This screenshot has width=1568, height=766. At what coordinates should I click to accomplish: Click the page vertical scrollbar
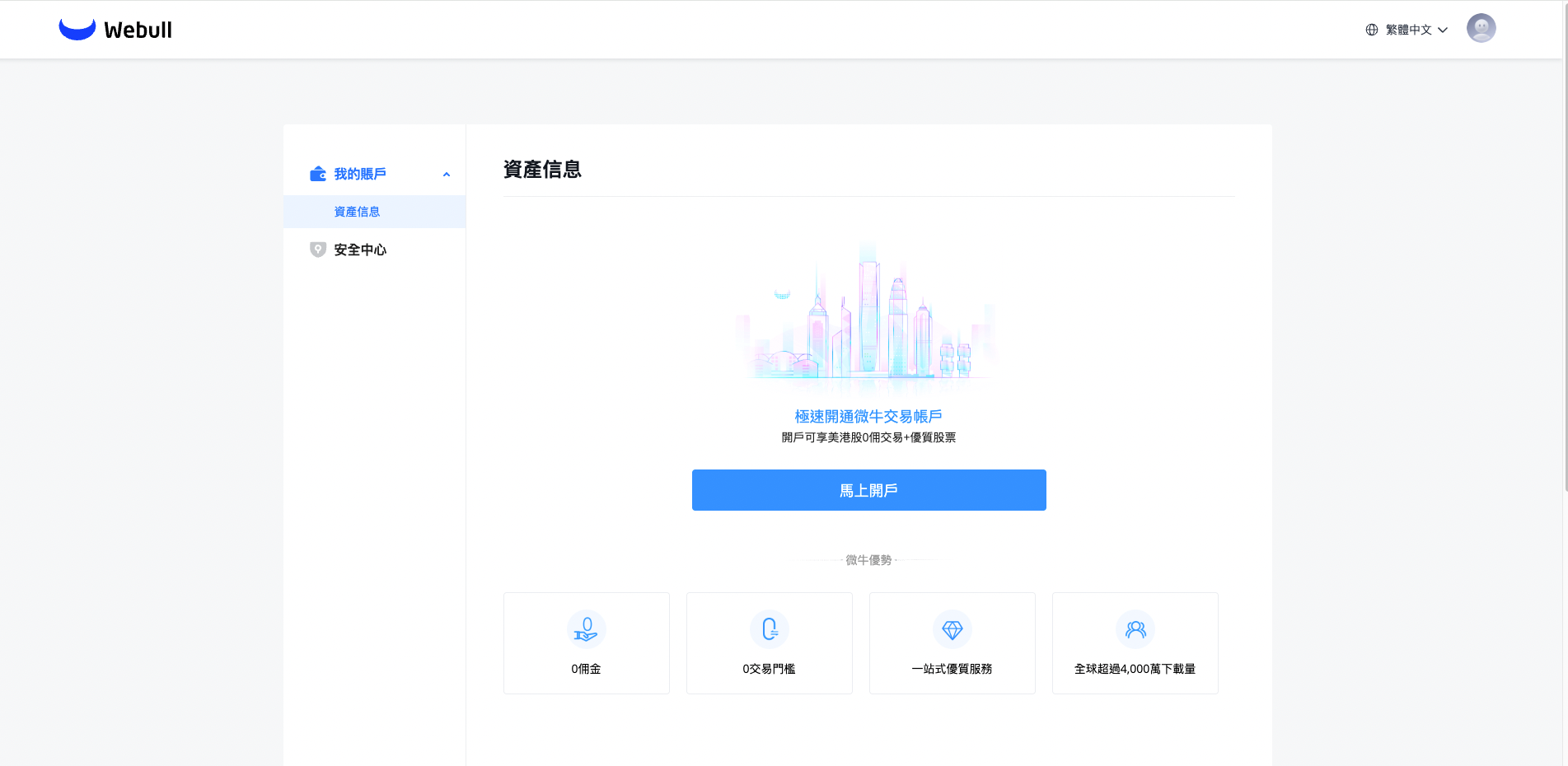click(x=1565, y=247)
